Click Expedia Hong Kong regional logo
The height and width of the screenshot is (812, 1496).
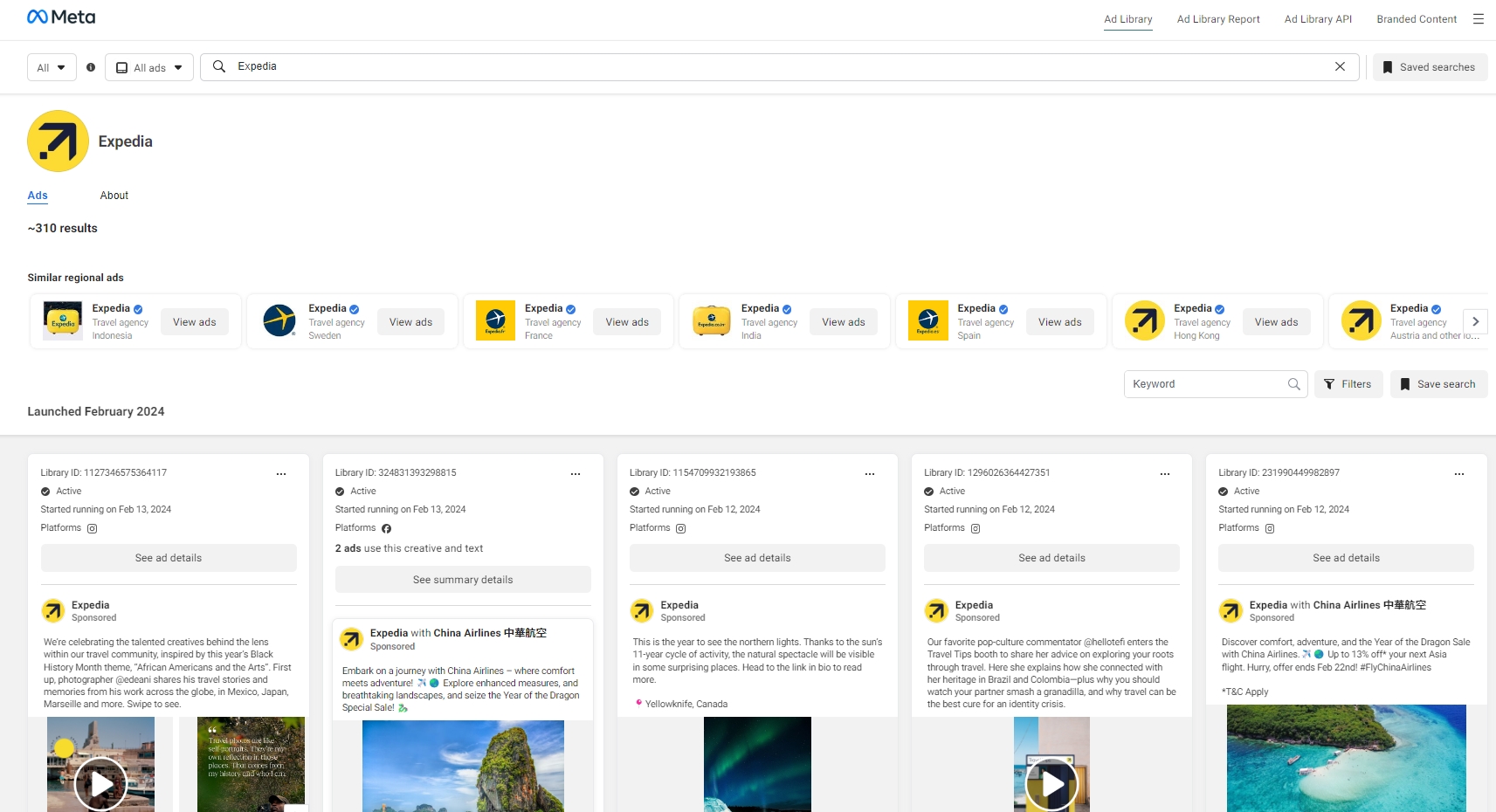(1145, 321)
